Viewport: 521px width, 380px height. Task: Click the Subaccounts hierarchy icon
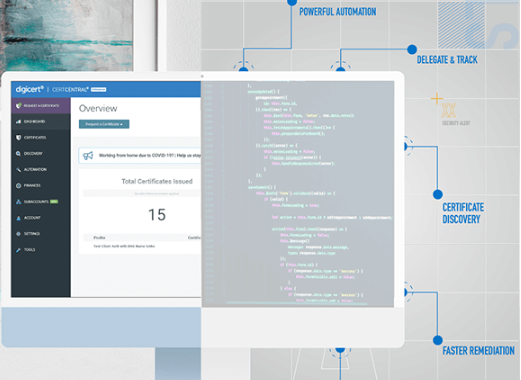[18, 202]
